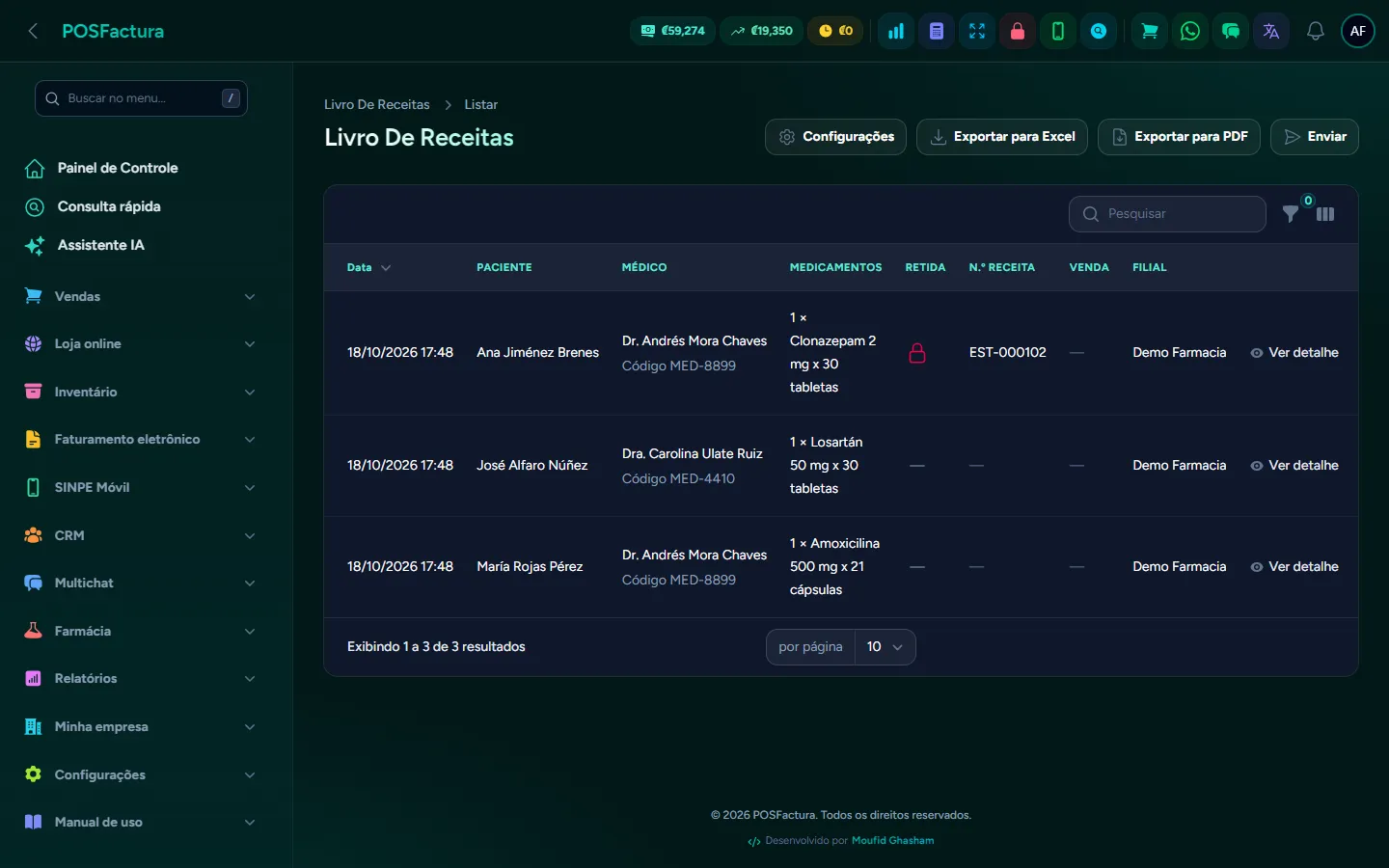Open the per-page dropdown showing 10
The image size is (1389, 868).
point(885,647)
